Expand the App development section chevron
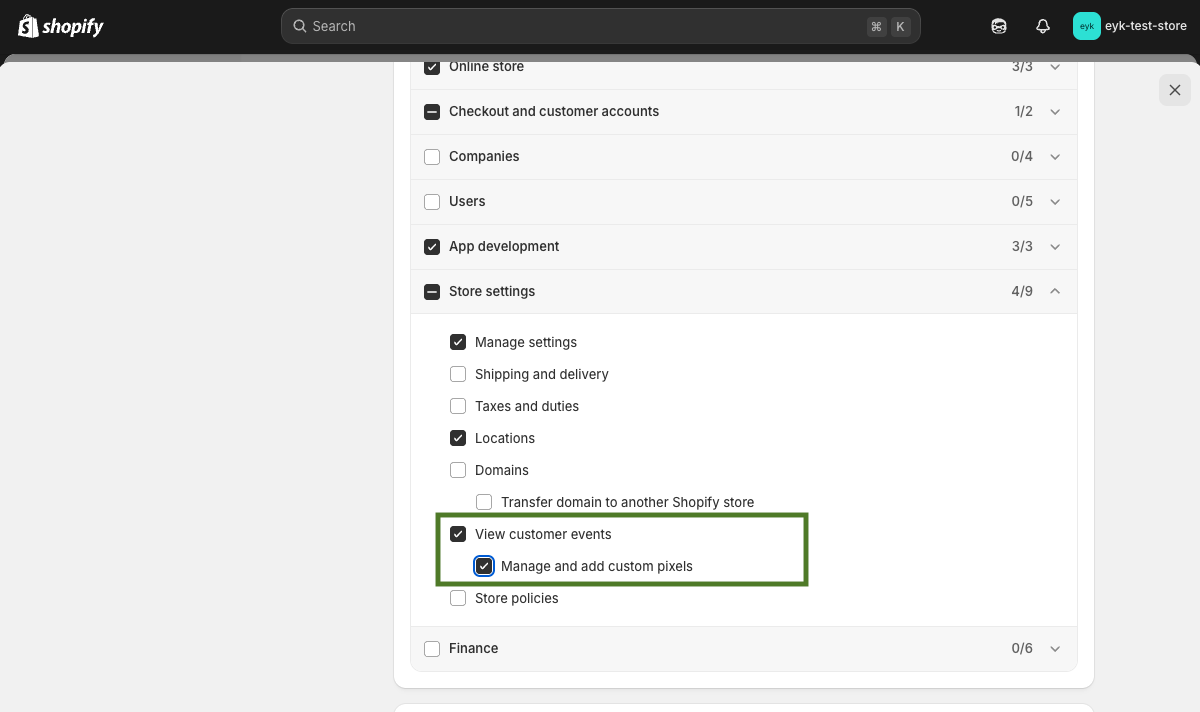This screenshot has width=1200, height=712. coord(1055,247)
